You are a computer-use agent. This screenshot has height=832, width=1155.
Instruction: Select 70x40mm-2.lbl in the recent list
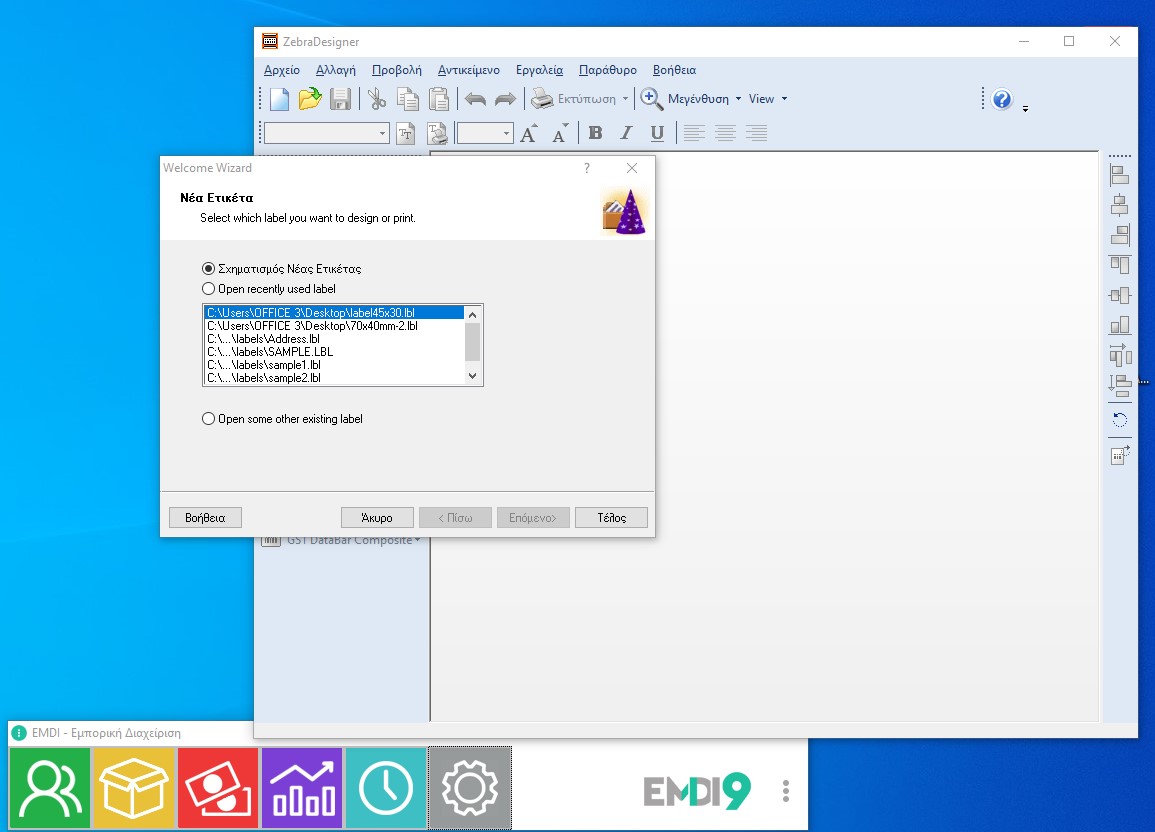pos(334,325)
